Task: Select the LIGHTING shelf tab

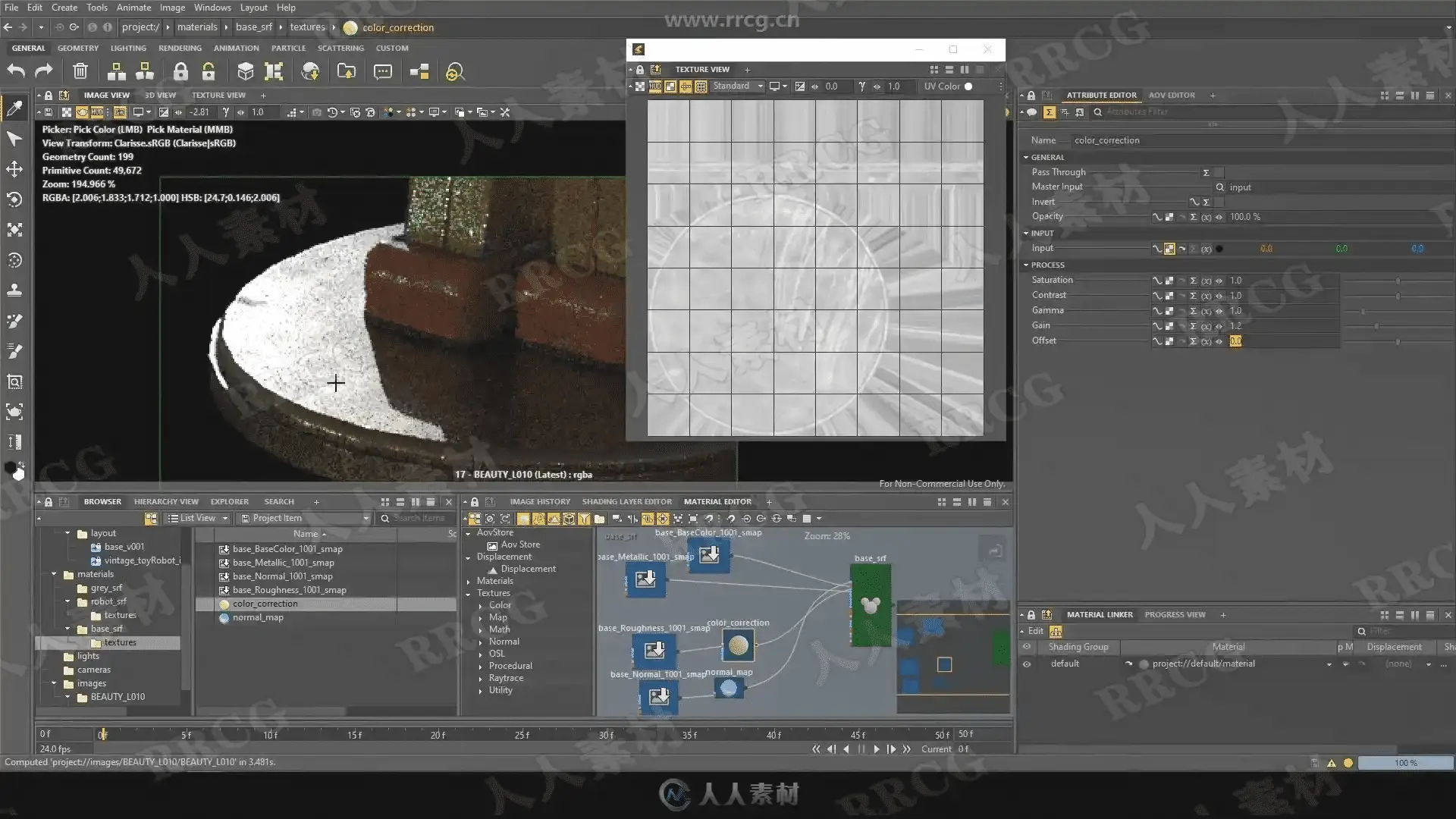Action: [128, 48]
